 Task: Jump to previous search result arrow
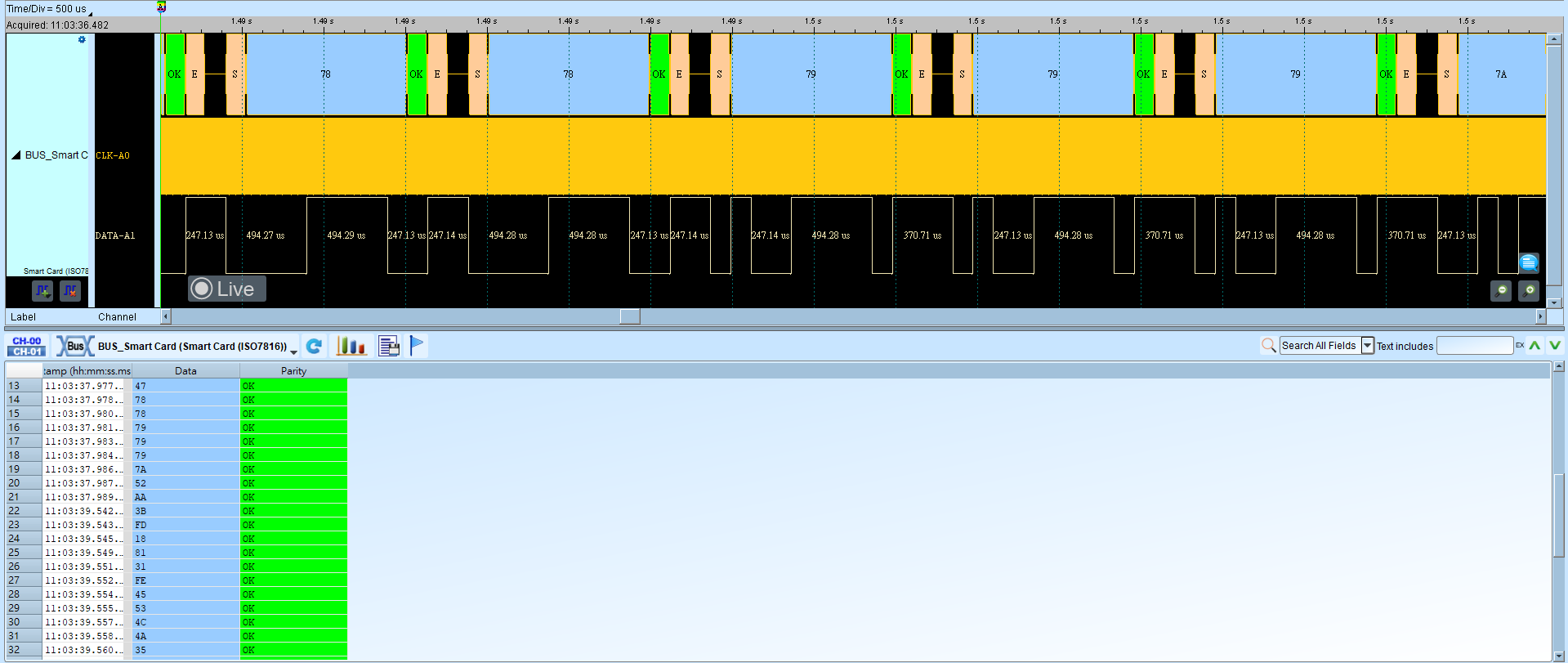point(1535,346)
